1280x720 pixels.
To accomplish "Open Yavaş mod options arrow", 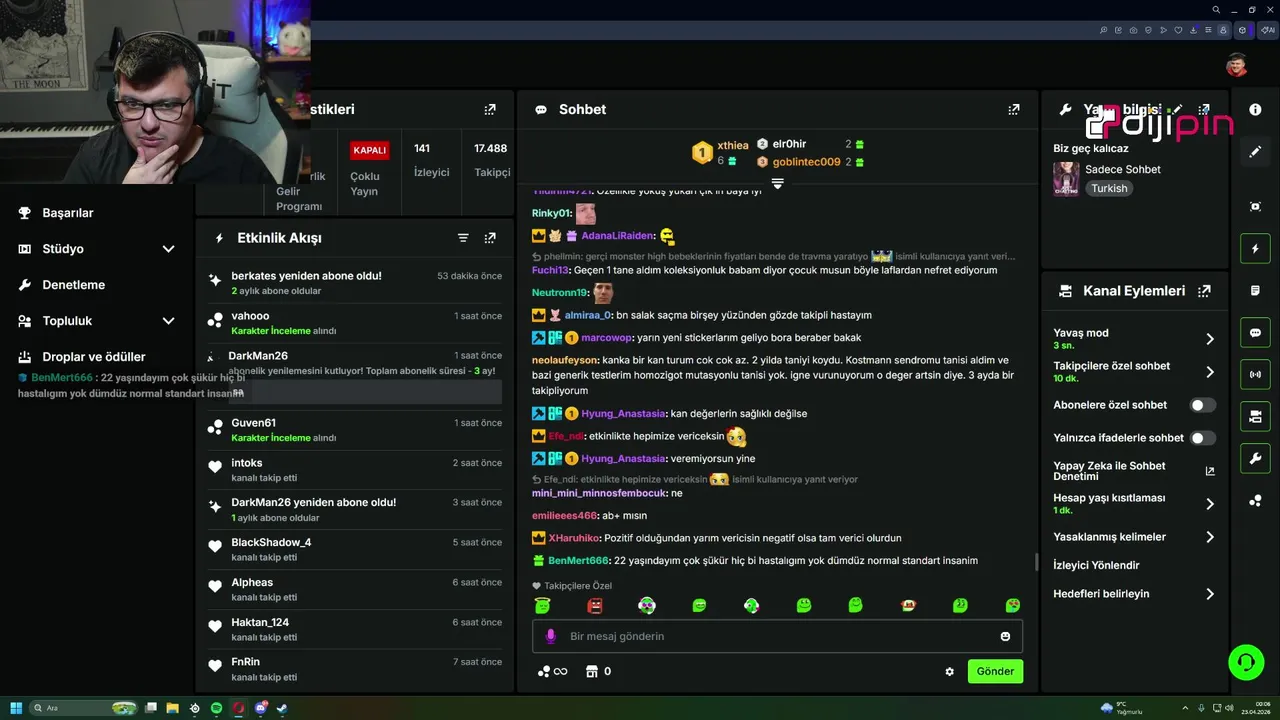I will [x=1209, y=339].
